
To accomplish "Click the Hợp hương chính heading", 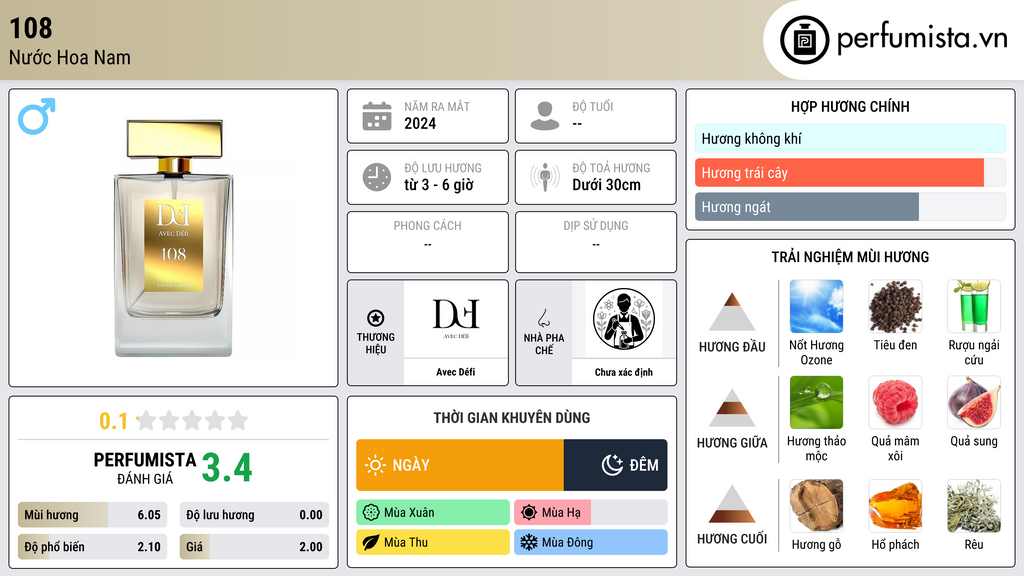I will (x=850, y=106).
